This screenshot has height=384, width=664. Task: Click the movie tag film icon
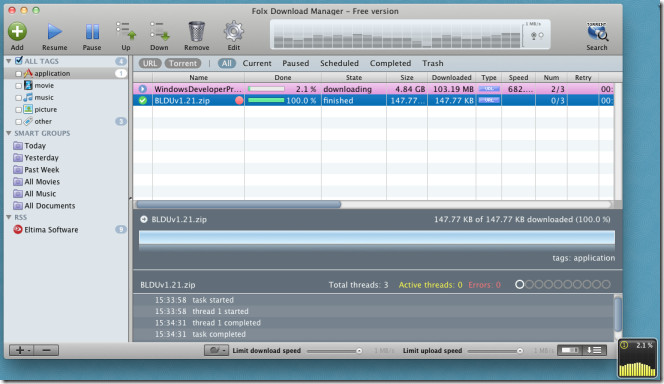tap(28, 85)
